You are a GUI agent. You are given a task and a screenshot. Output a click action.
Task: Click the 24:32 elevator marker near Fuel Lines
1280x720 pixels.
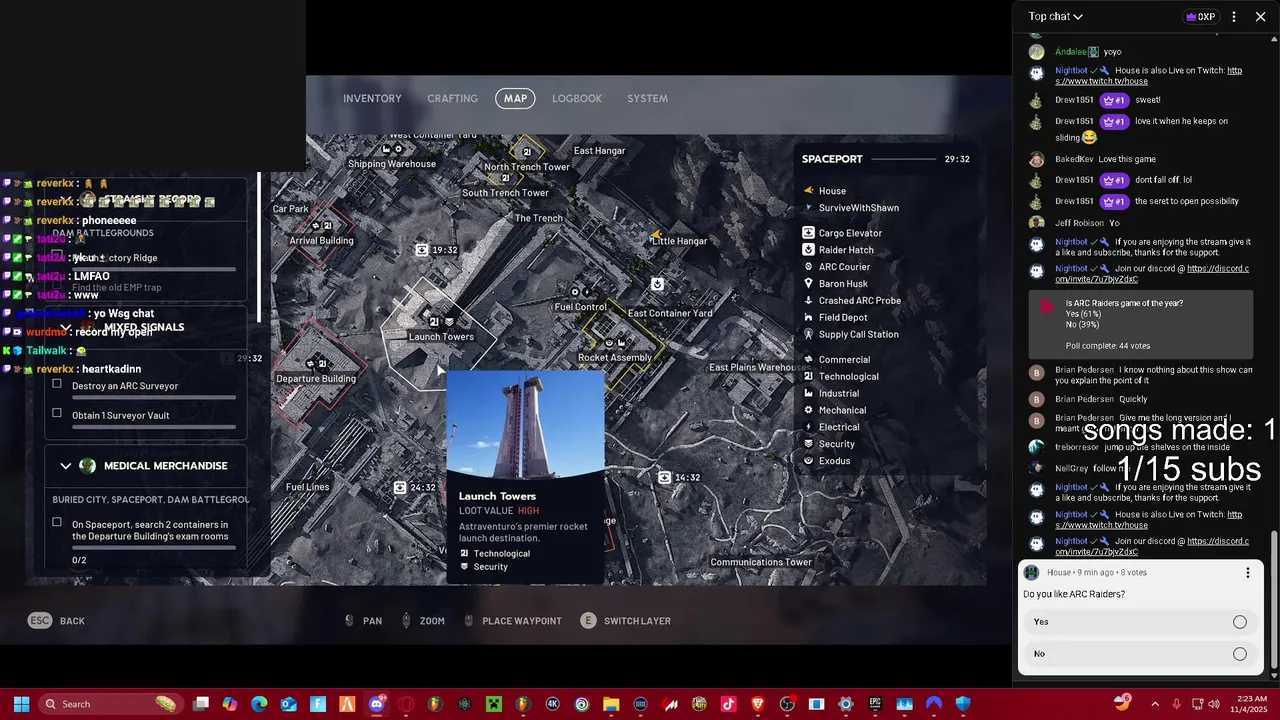coord(400,487)
